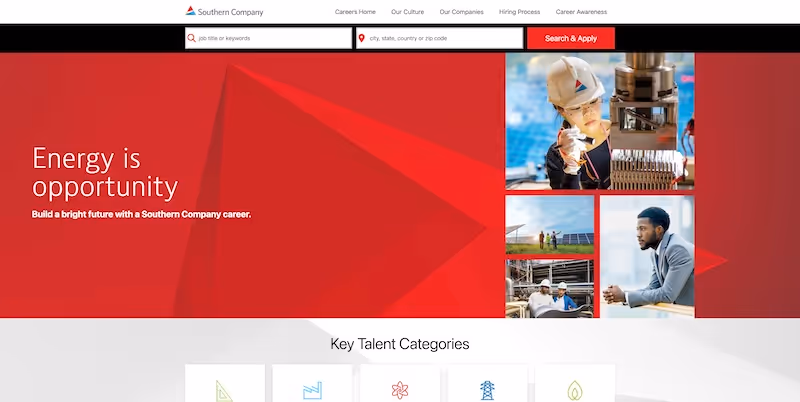Viewport: 800px width, 402px height.
Task: Click the location pin icon
Action: tap(362, 38)
